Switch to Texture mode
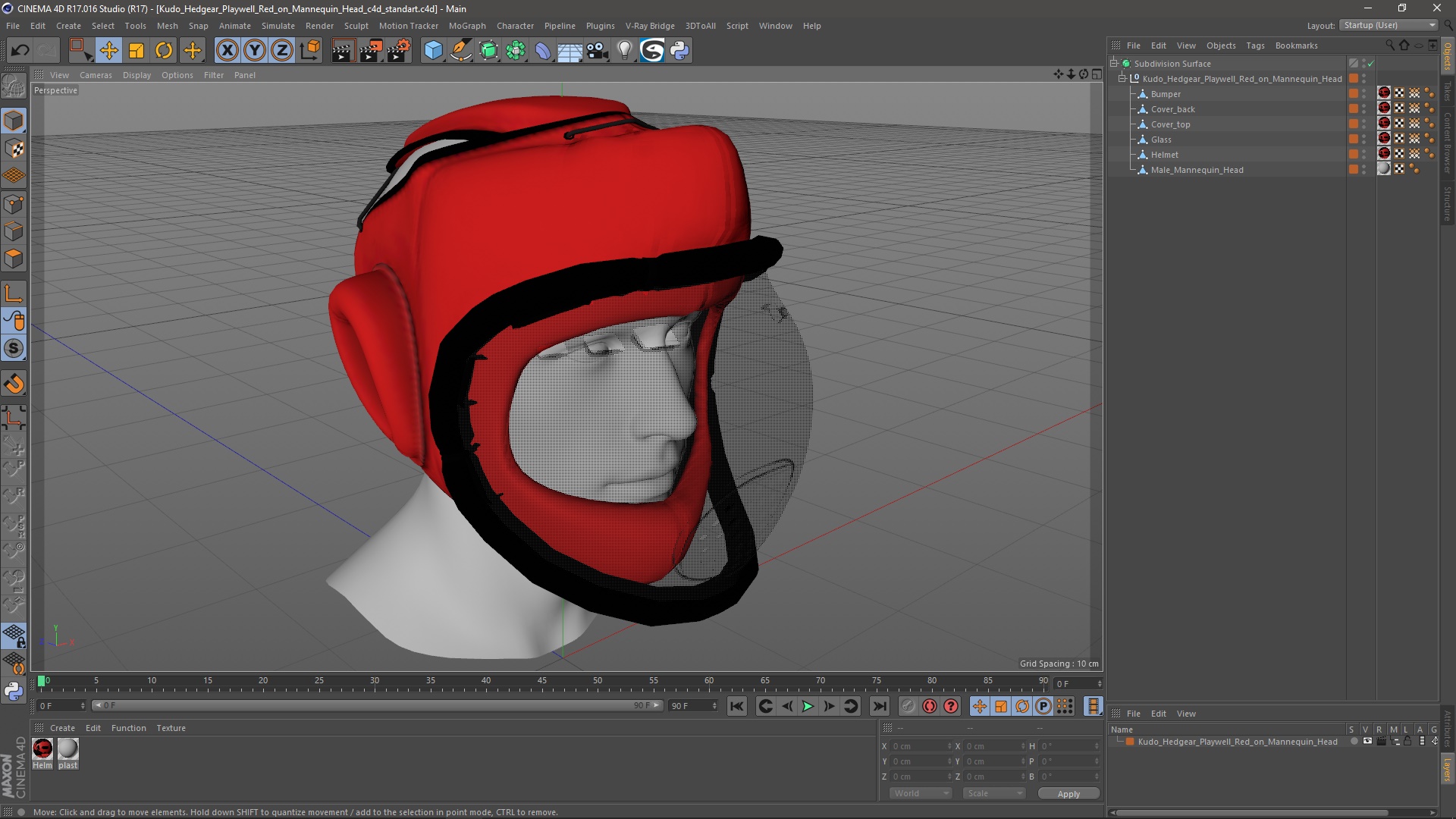Image resolution: width=1456 pixels, height=819 pixels. point(14,149)
